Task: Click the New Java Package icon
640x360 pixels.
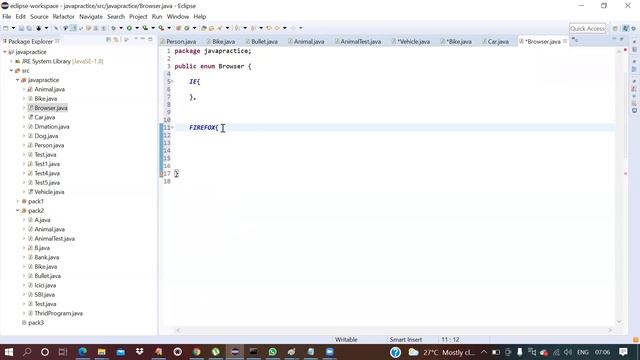Action: pyautogui.click(x=178, y=28)
